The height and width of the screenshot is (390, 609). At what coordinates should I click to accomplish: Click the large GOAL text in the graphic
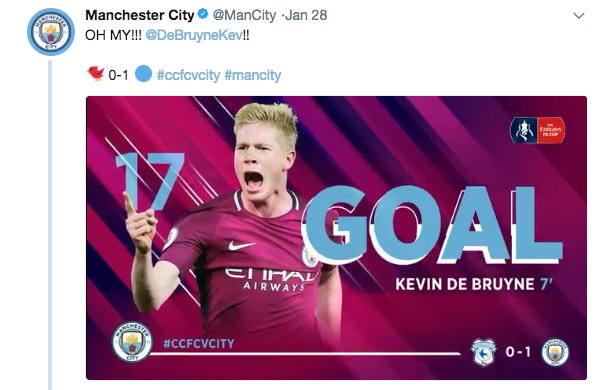pyautogui.click(x=432, y=225)
